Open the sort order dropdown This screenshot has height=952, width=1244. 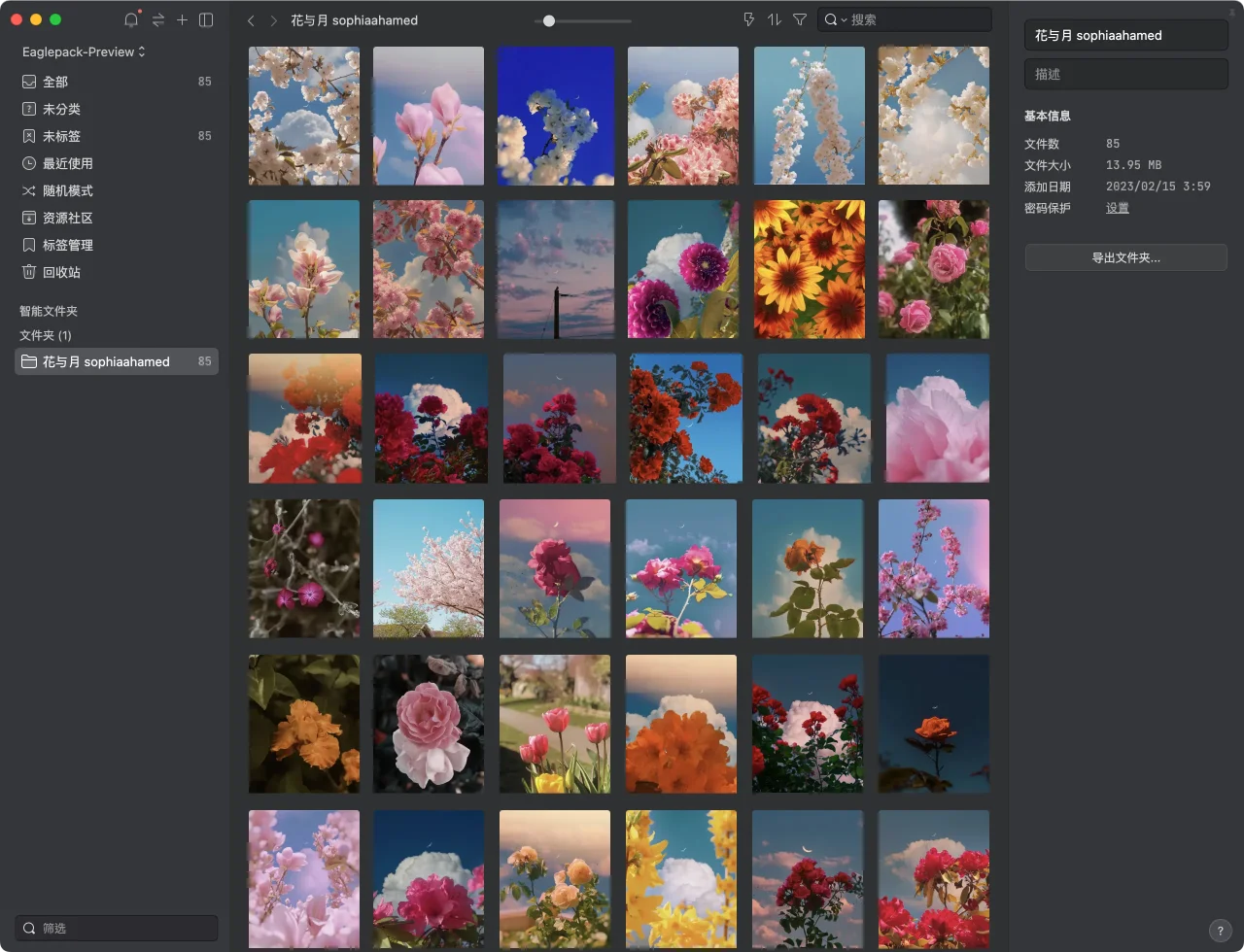pyautogui.click(x=775, y=19)
